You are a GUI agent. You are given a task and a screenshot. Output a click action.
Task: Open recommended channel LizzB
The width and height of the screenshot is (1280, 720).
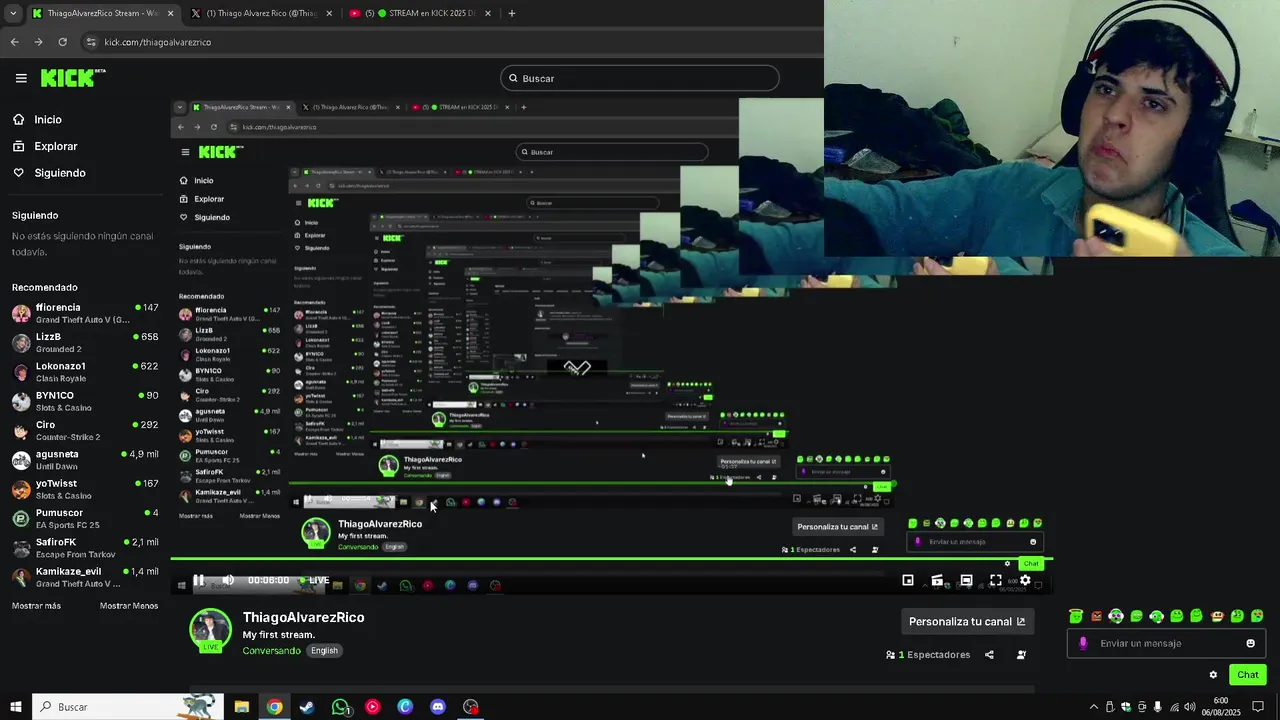coord(85,342)
